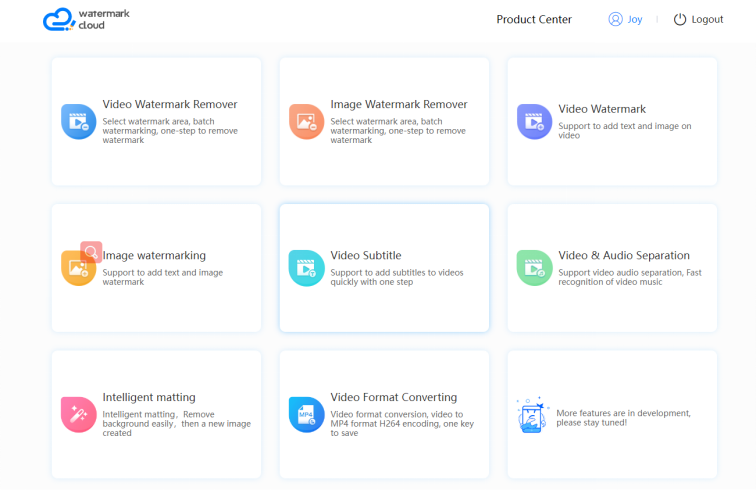Viewport: 756px width, 491px height.
Task: Click the Logout power icon
Action: (x=680, y=19)
